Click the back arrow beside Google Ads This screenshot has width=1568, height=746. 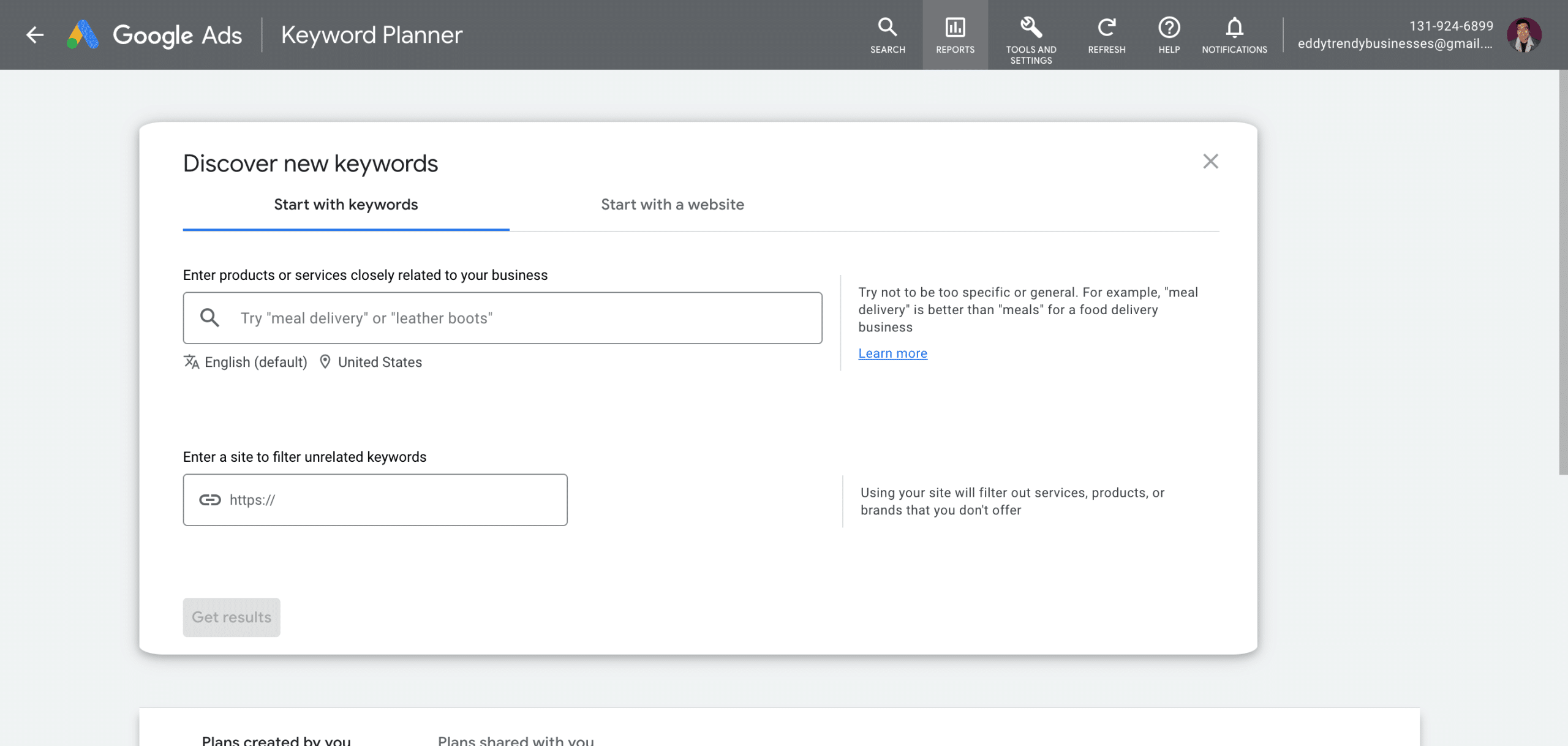pyautogui.click(x=35, y=35)
